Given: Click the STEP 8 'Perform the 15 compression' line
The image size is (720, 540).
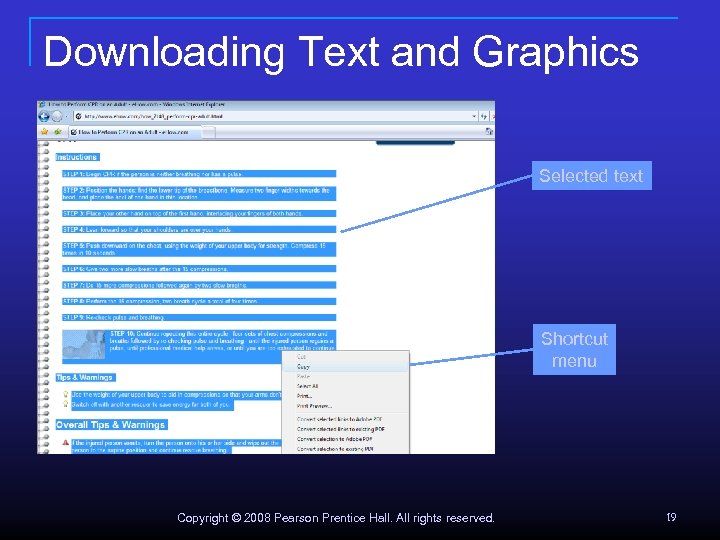Looking at the screenshot, I should click(199, 301).
